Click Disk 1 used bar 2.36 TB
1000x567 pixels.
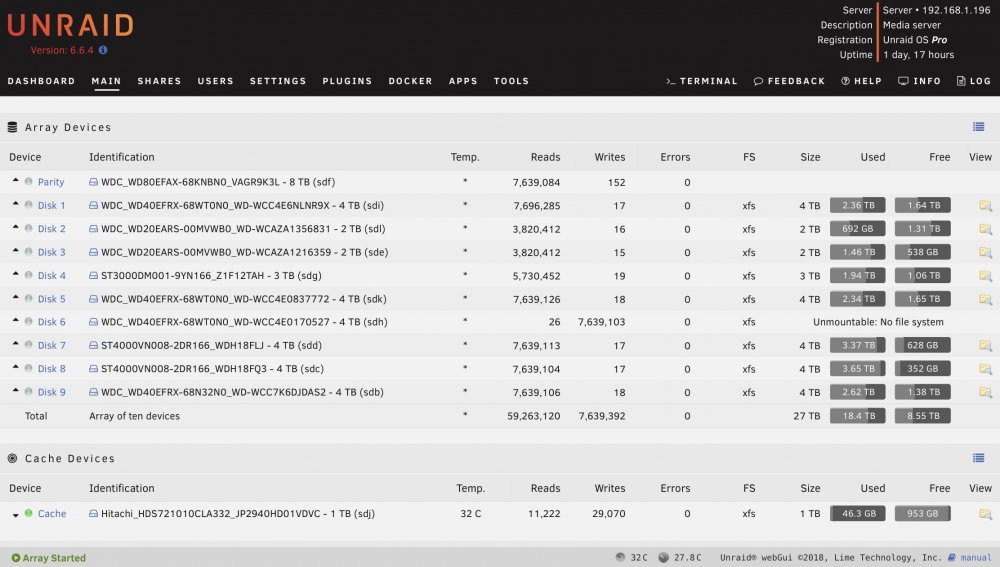coord(857,205)
